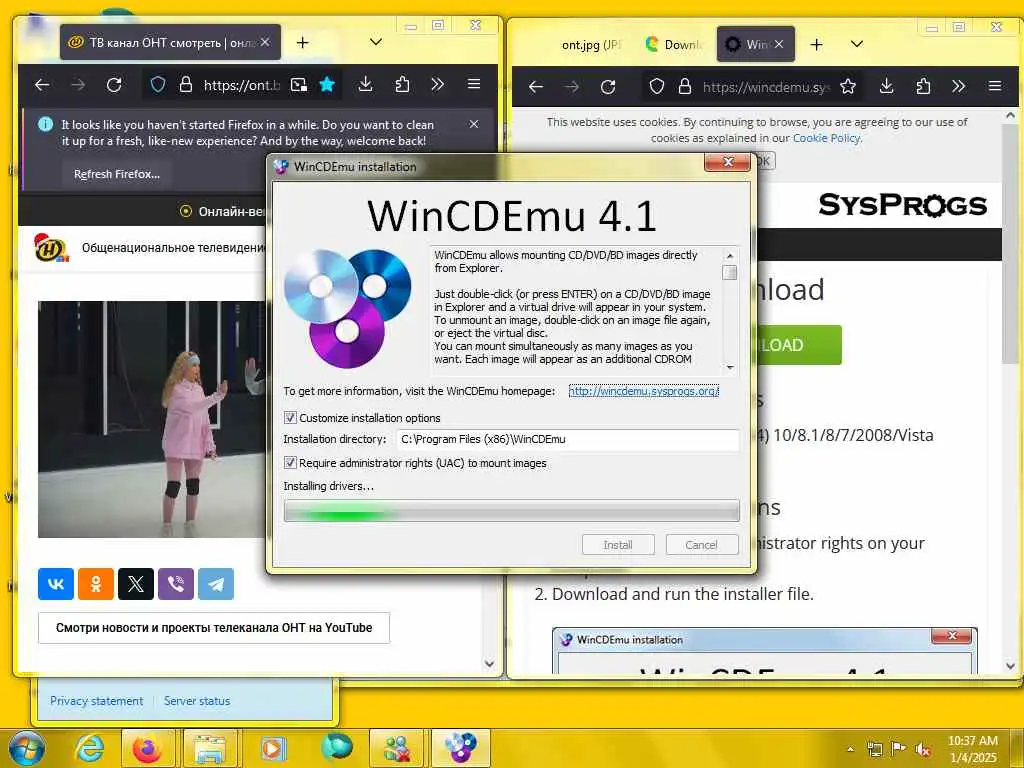1024x768 pixels.
Task: Click green DOWNLOAD button on SysProgs page
Action: [799, 345]
